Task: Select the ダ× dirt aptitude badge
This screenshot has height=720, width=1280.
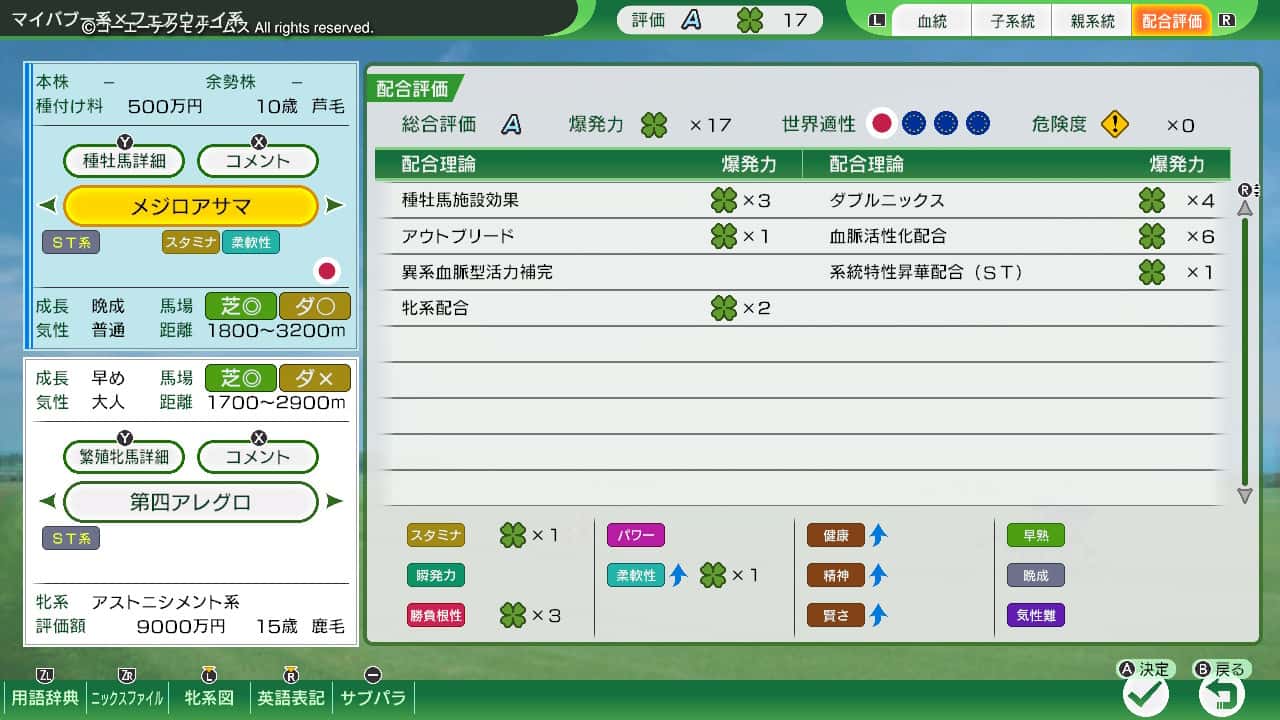Action: [x=316, y=377]
